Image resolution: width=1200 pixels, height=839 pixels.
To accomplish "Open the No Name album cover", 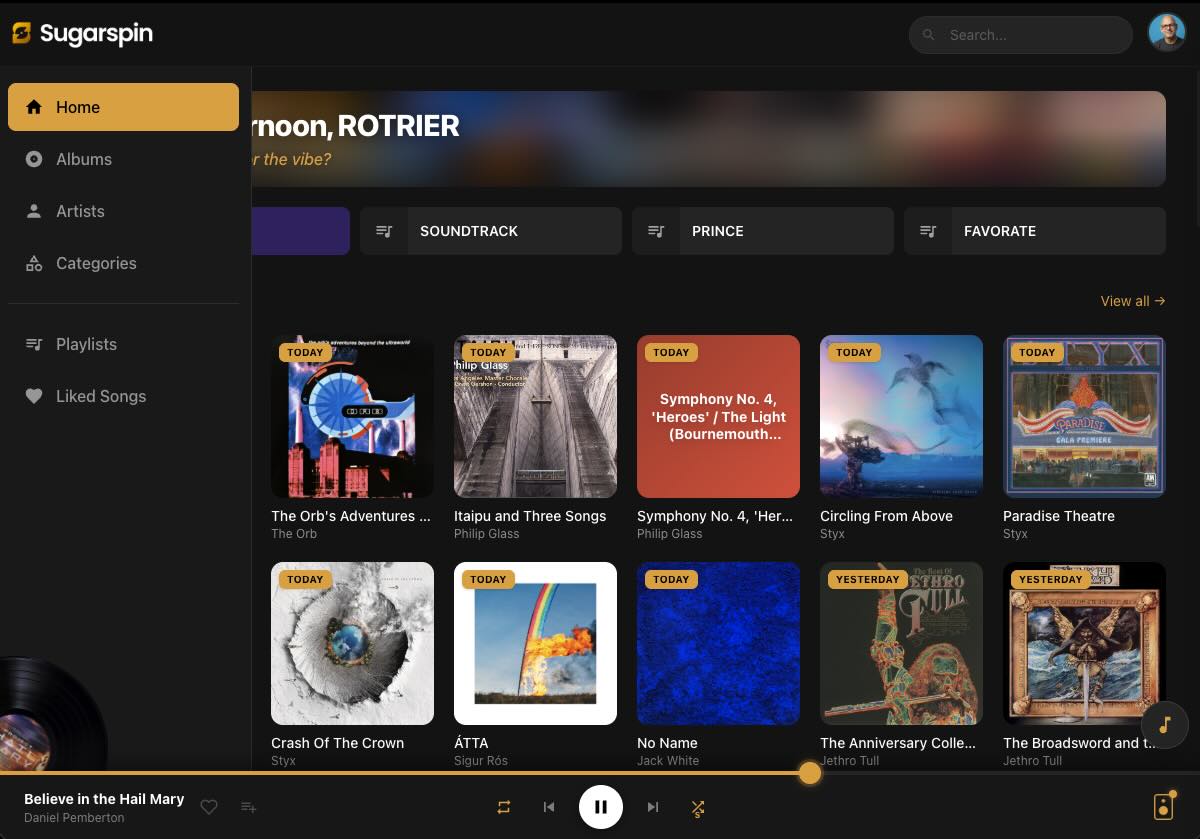I will pos(718,643).
